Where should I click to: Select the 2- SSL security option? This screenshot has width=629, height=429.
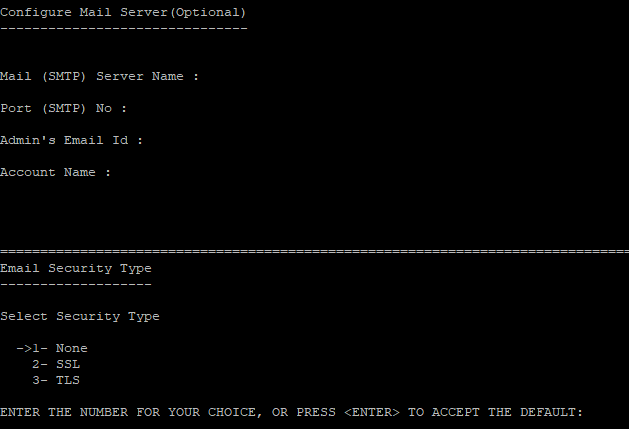click(56, 364)
